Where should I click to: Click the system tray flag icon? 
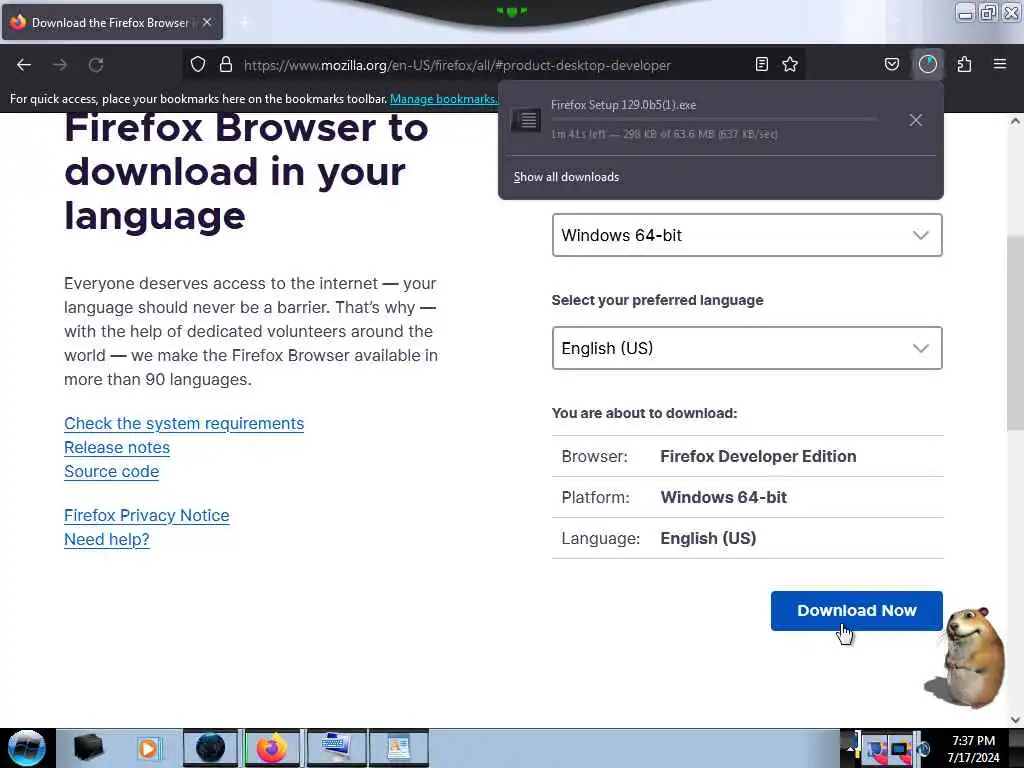(875, 749)
